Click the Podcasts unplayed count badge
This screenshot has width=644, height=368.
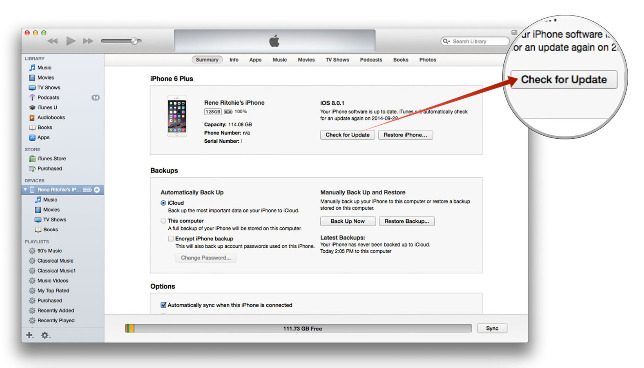(x=96, y=98)
